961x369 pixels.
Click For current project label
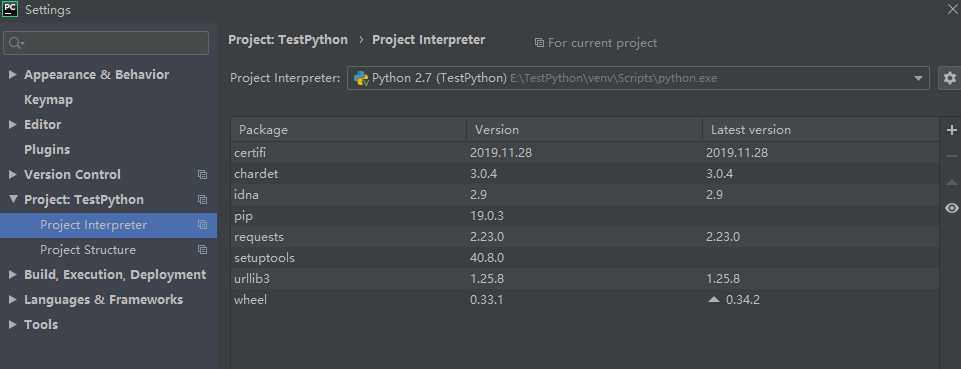(602, 43)
